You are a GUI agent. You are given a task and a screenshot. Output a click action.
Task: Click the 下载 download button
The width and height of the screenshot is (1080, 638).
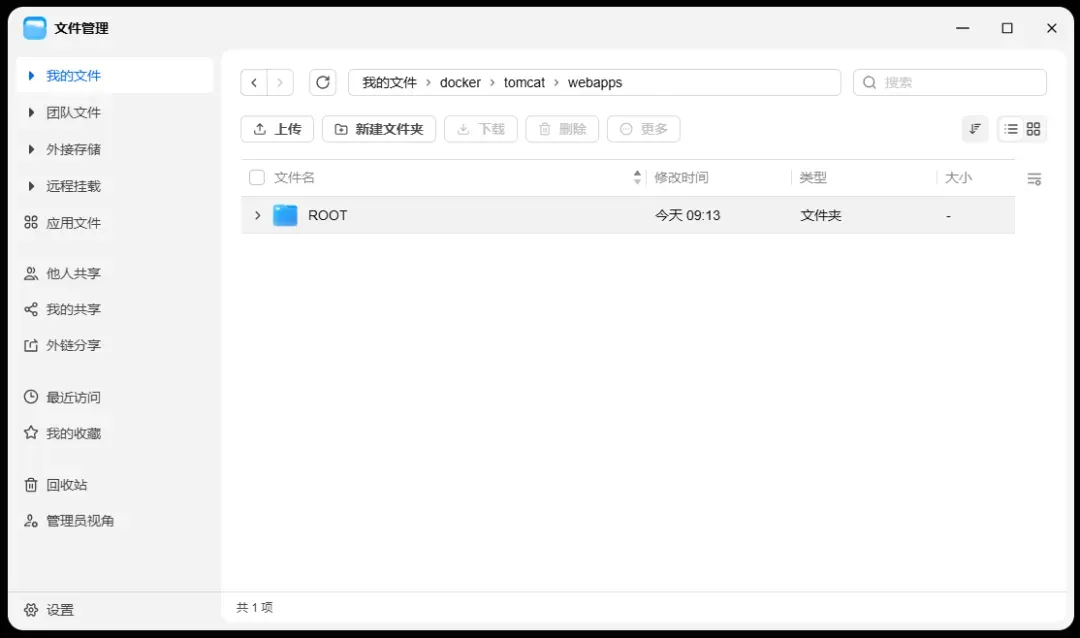(x=481, y=129)
